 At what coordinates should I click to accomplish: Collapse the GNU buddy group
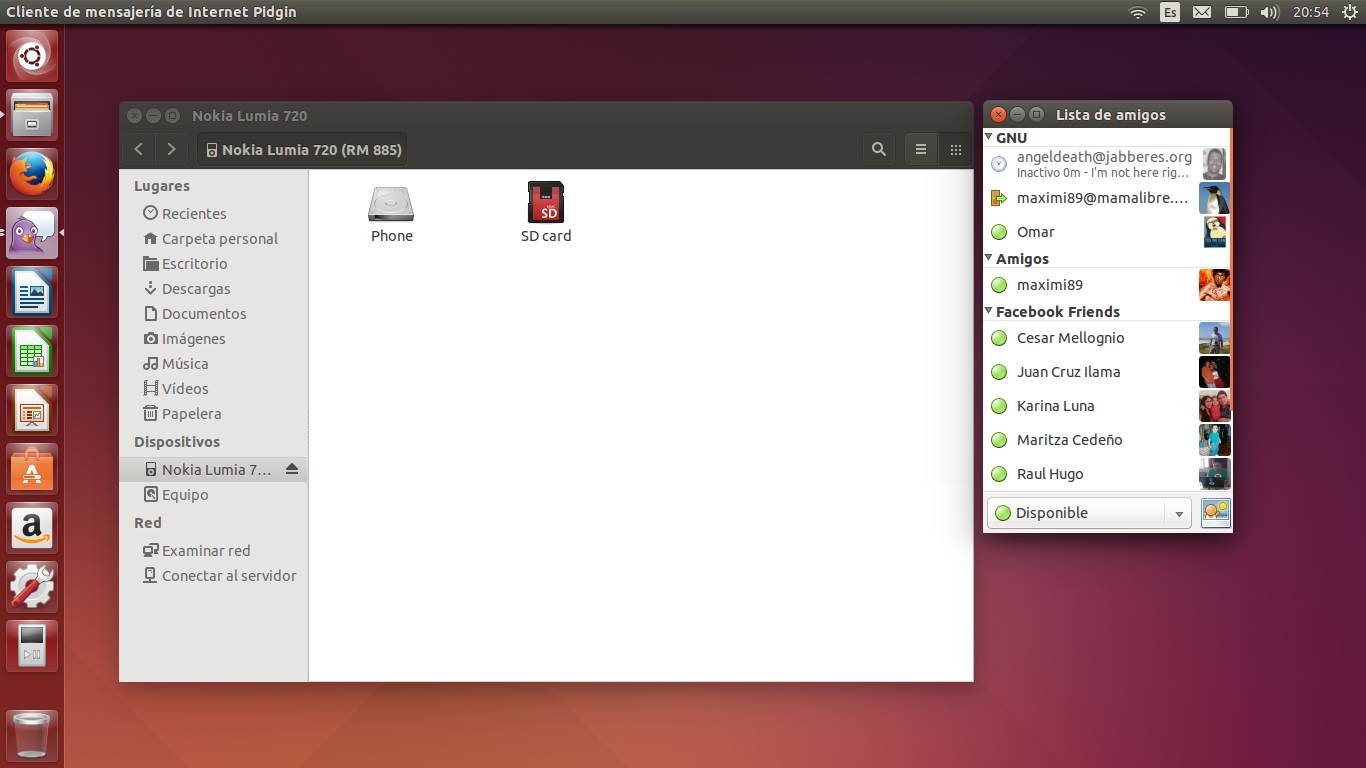989,137
